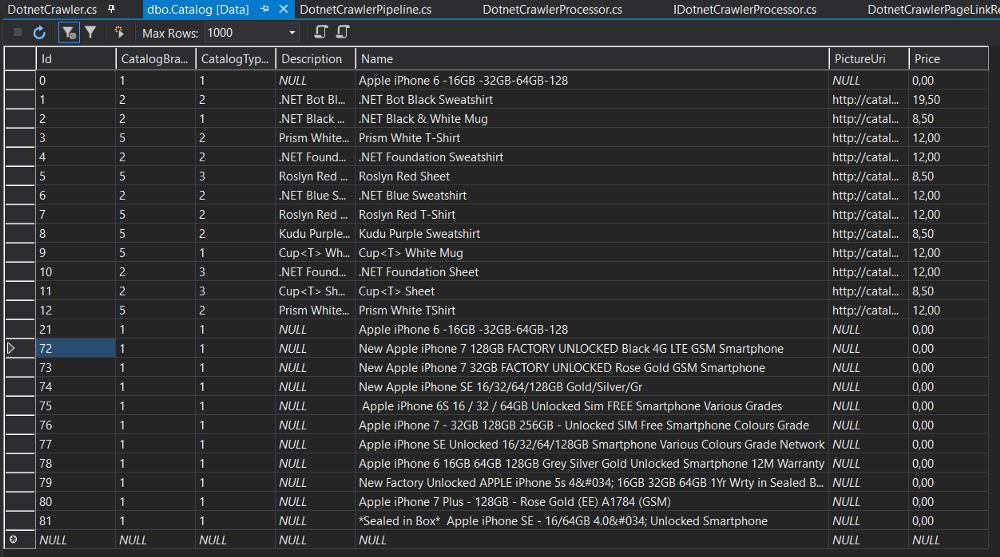
Task: Click the name '.NET Black & White Mug'
Action: pos(423,119)
